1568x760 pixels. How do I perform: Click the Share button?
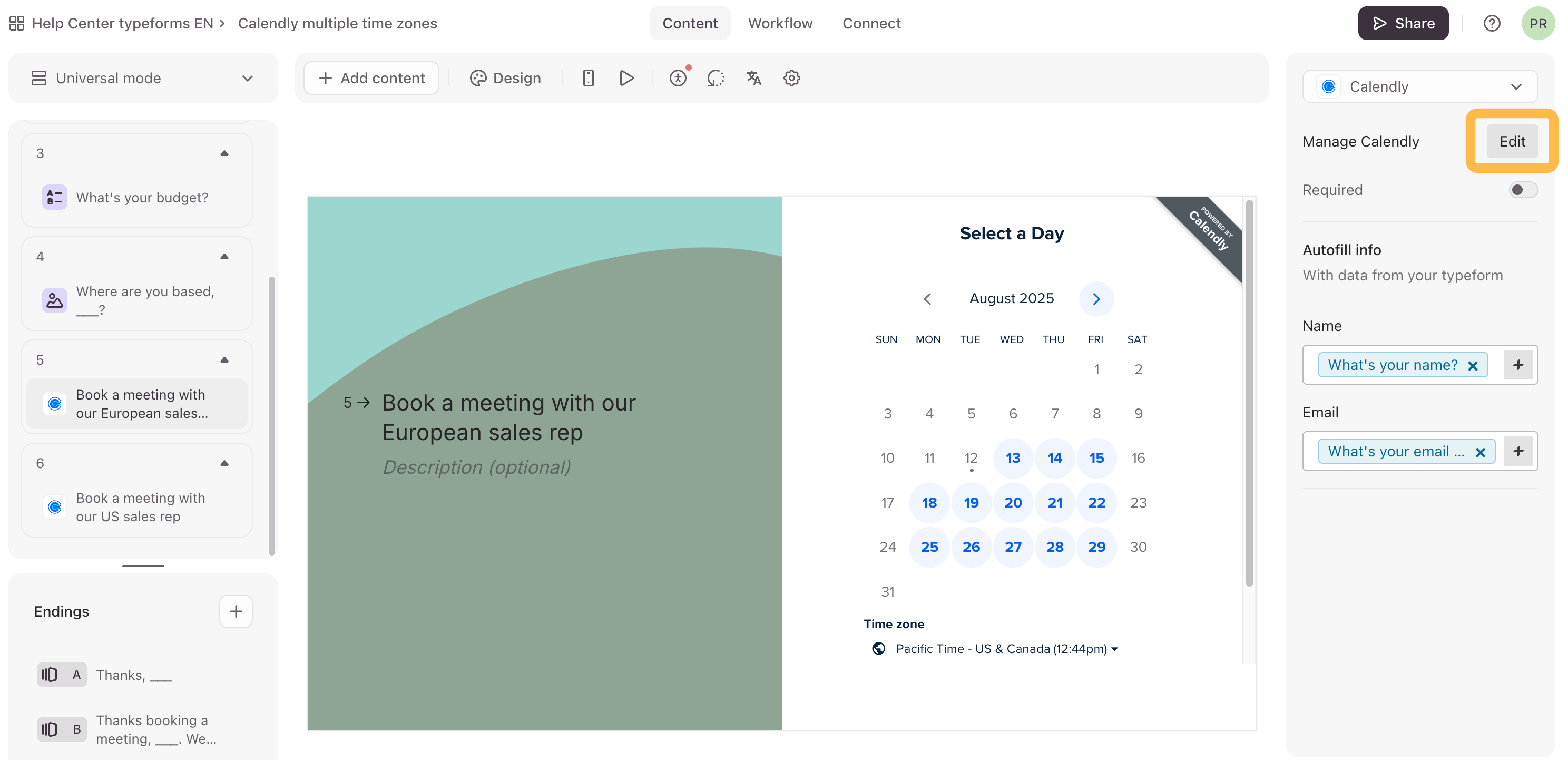coord(1403,23)
